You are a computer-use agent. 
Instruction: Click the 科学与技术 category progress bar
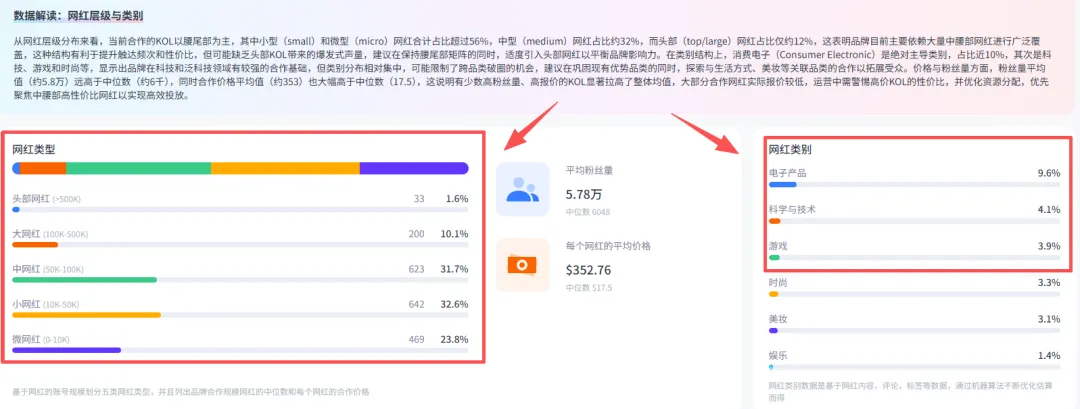pyautogui.click(x=915, y=221)
